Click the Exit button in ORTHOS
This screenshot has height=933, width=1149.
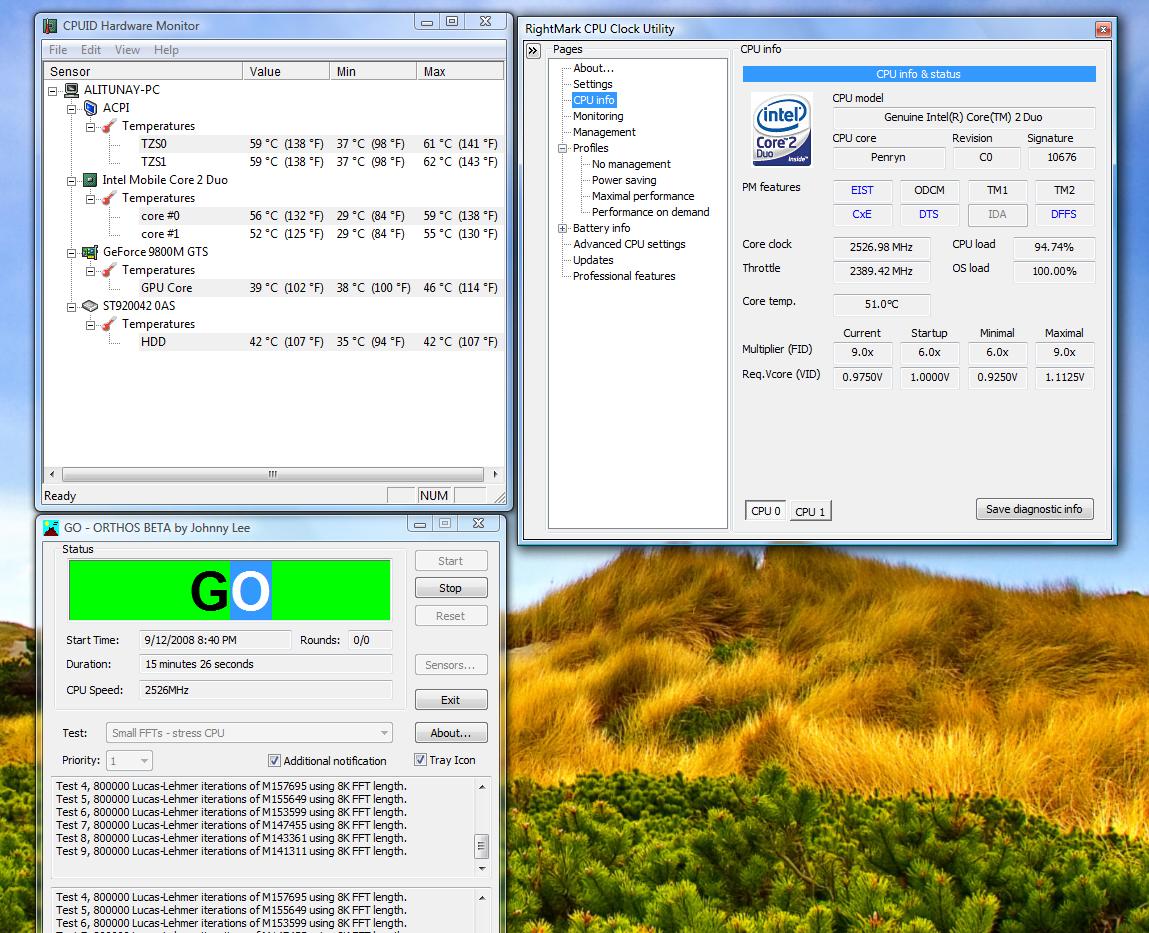coord(451,700)
